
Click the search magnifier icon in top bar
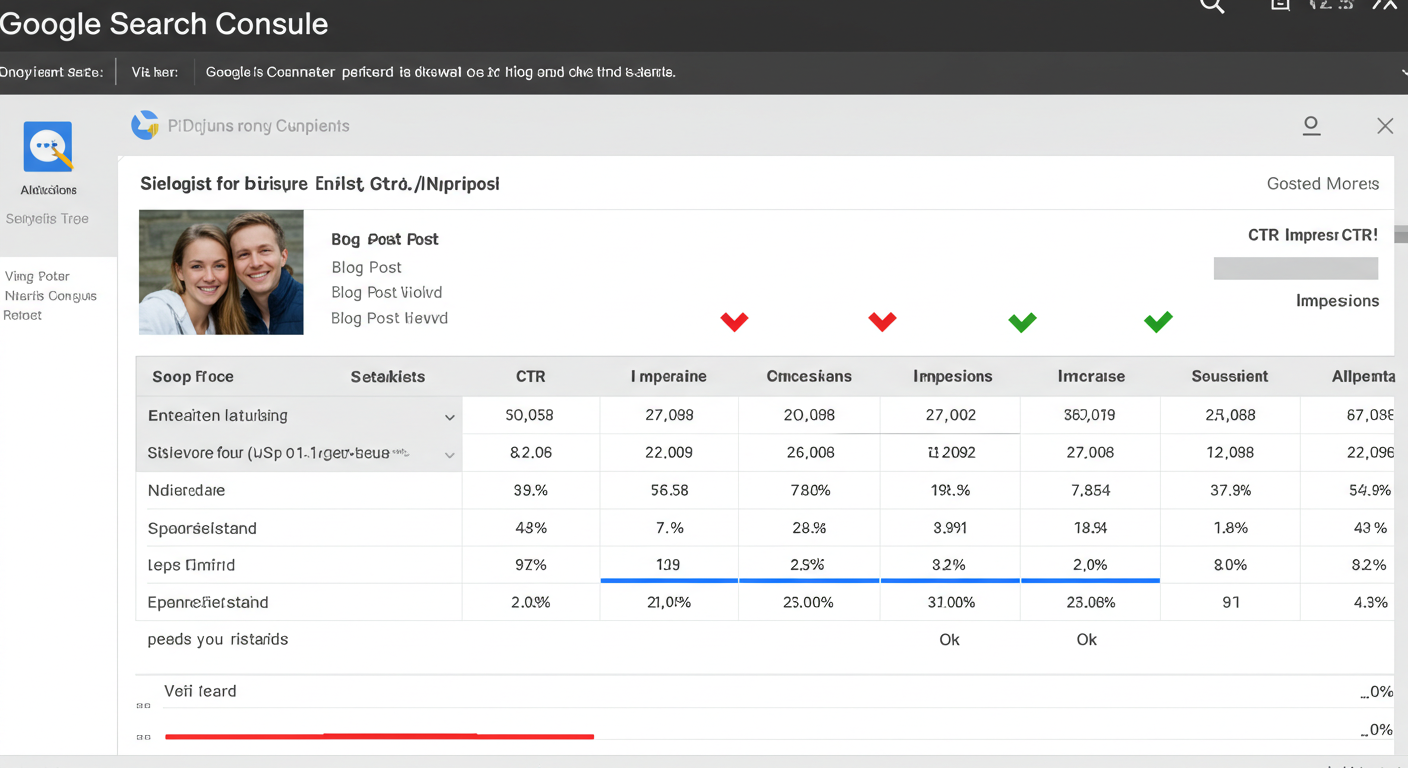click(1212, 6)
